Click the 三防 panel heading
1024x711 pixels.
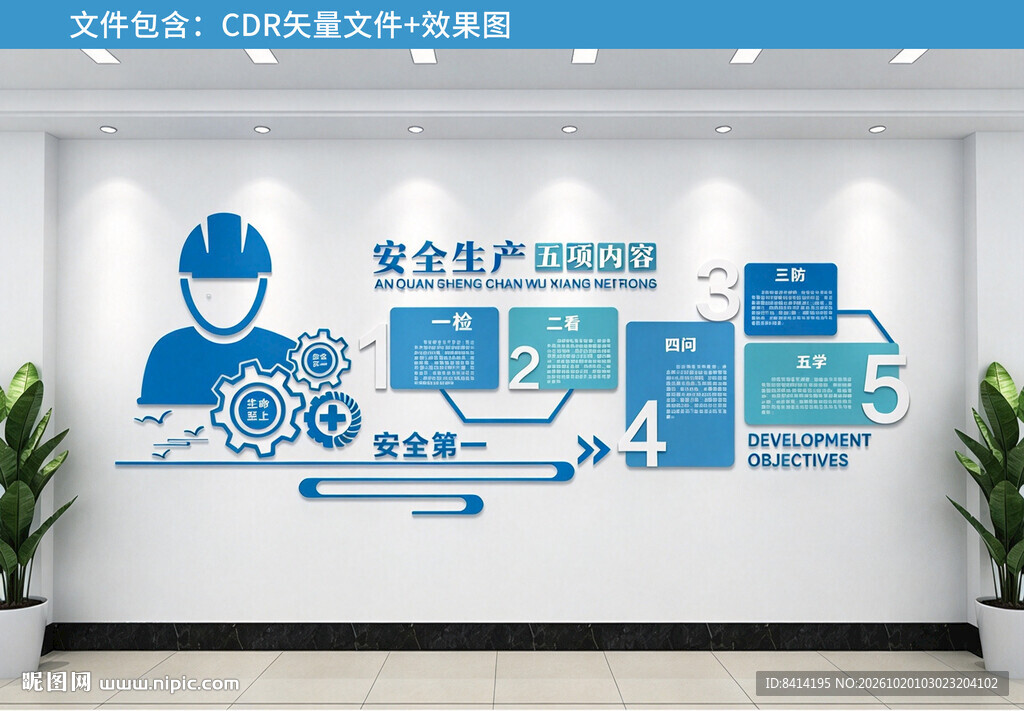coord(790,275)
